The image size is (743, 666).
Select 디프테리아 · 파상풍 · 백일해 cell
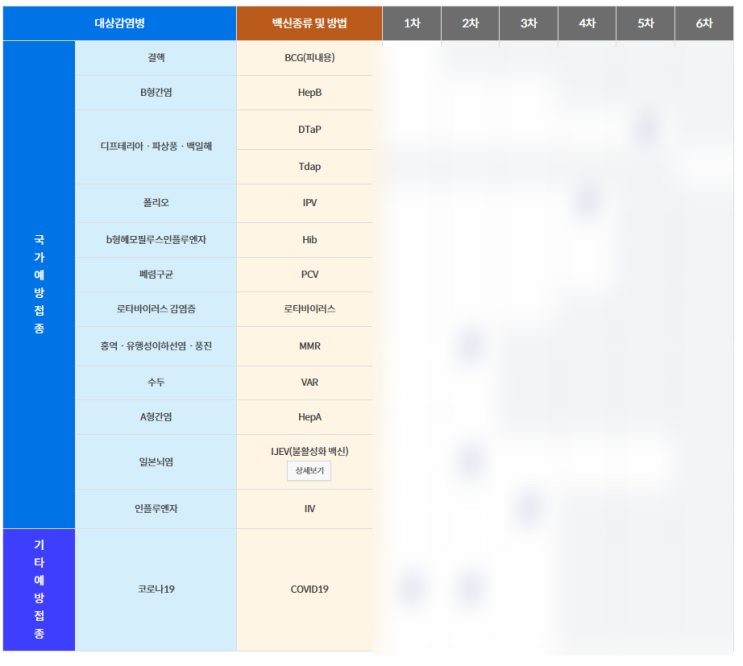click(x=156, y=147)
